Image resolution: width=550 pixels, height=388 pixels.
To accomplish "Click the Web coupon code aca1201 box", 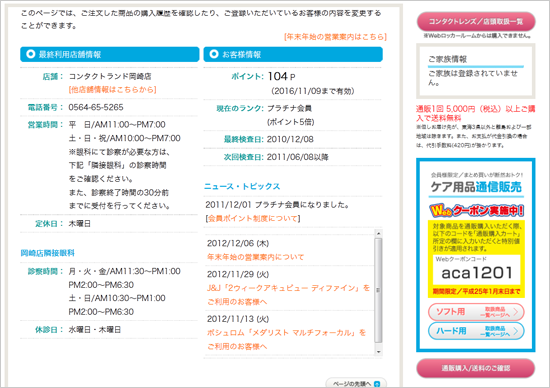I will 476,269.
